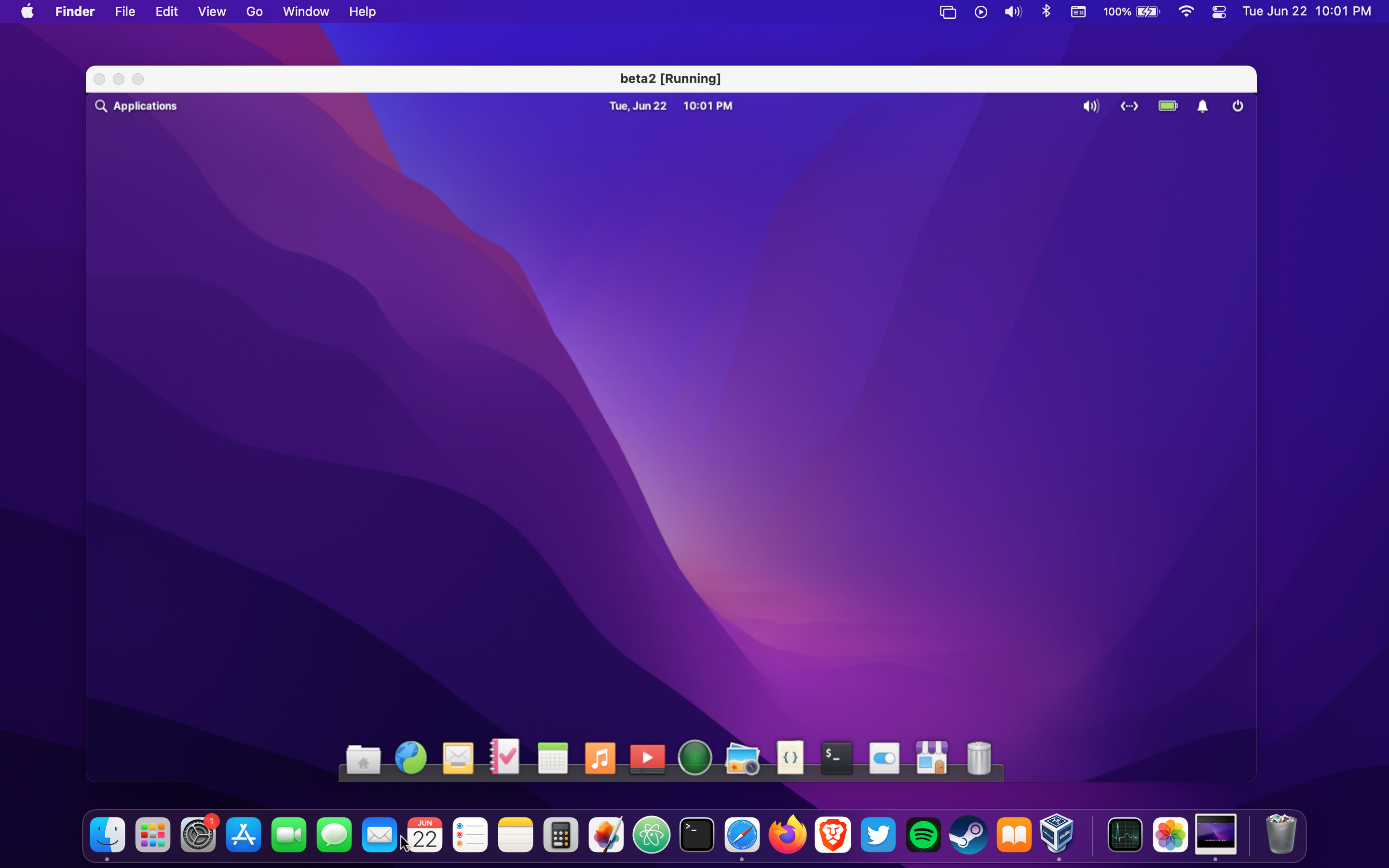
Task: Toggle Do Not Disturb via the bell indicator
Action: pyautogui.click(x=1201, y=106)
